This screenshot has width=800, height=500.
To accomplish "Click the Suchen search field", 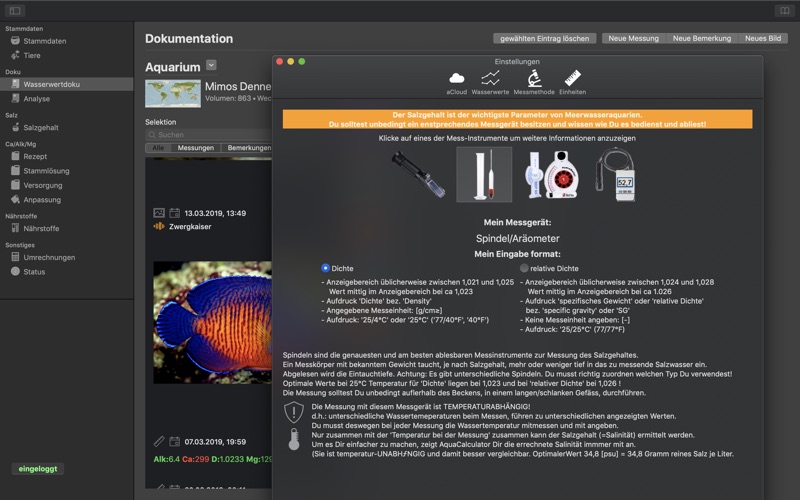I will [208, 135].
